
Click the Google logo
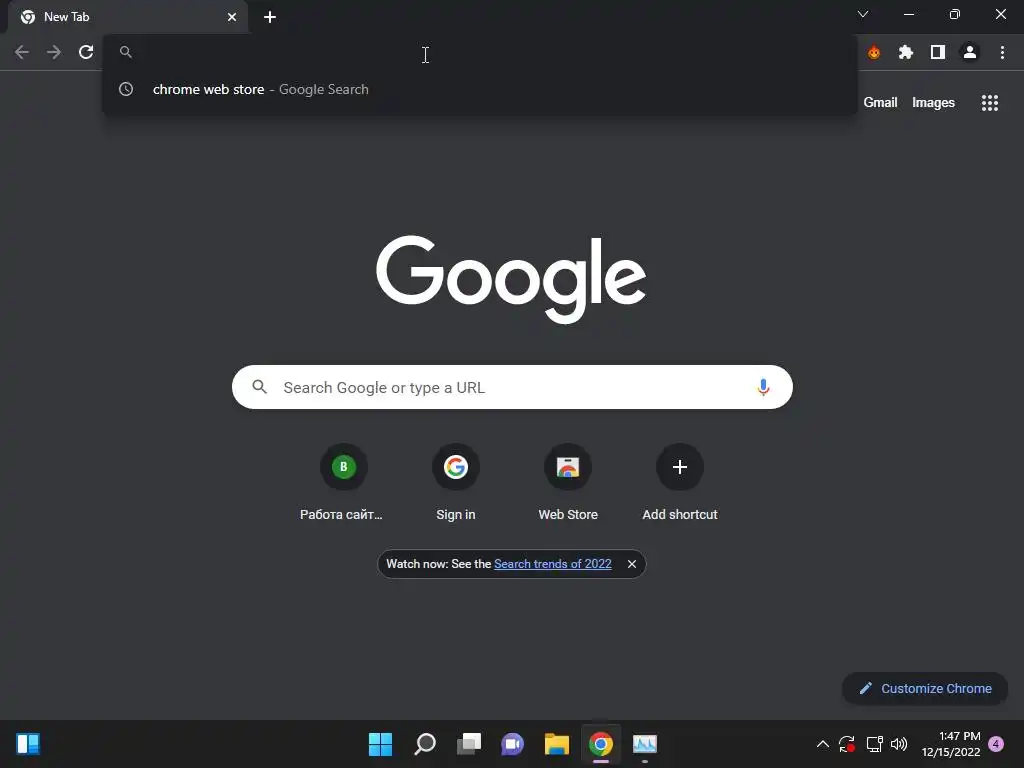511,279
